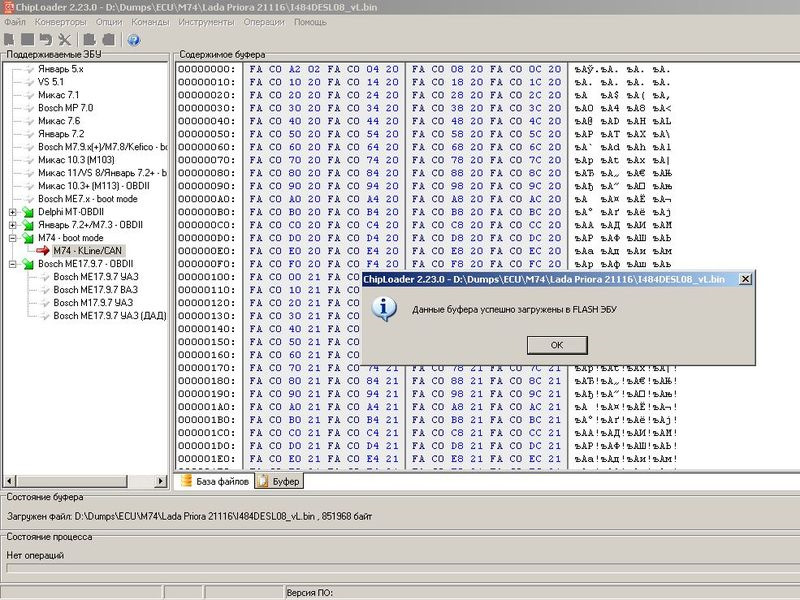Expand the Delphi MT-OBDII tree node

tap(13, 212)
